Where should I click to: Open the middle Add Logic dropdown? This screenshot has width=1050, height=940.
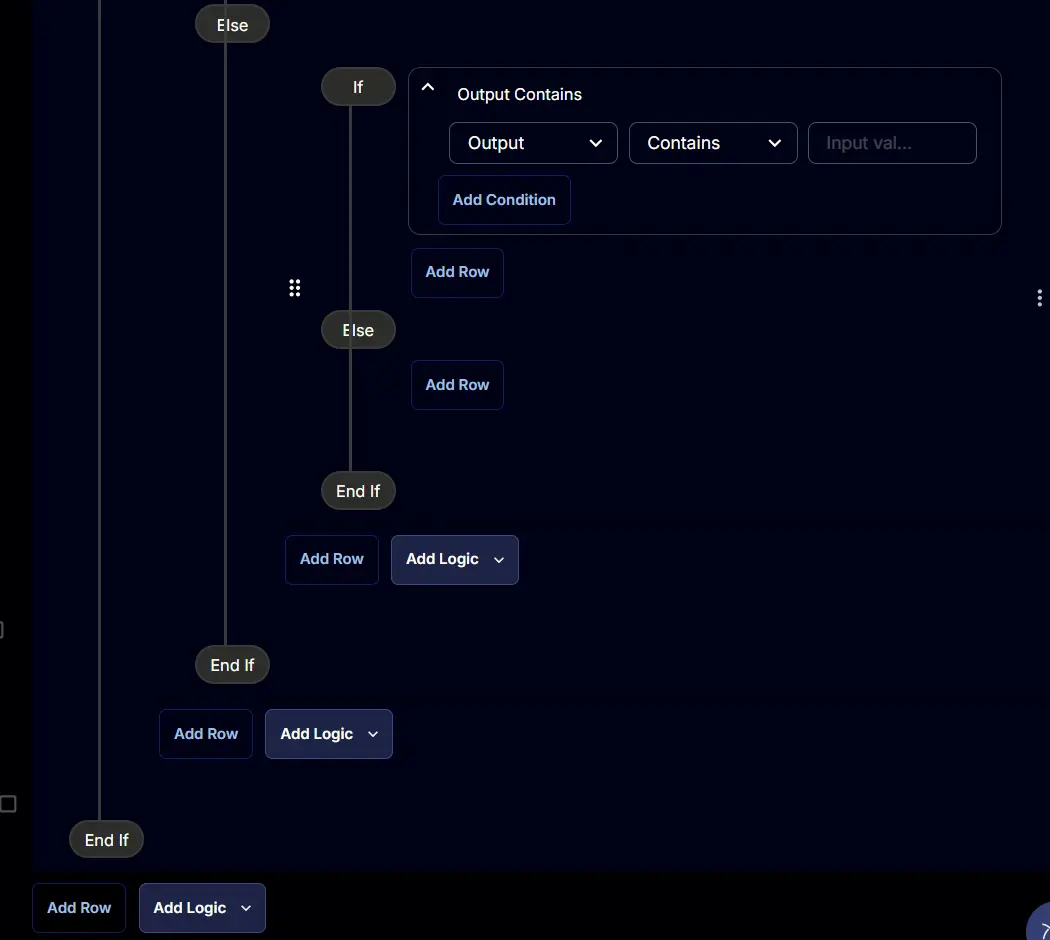click(x=329, y=734)
